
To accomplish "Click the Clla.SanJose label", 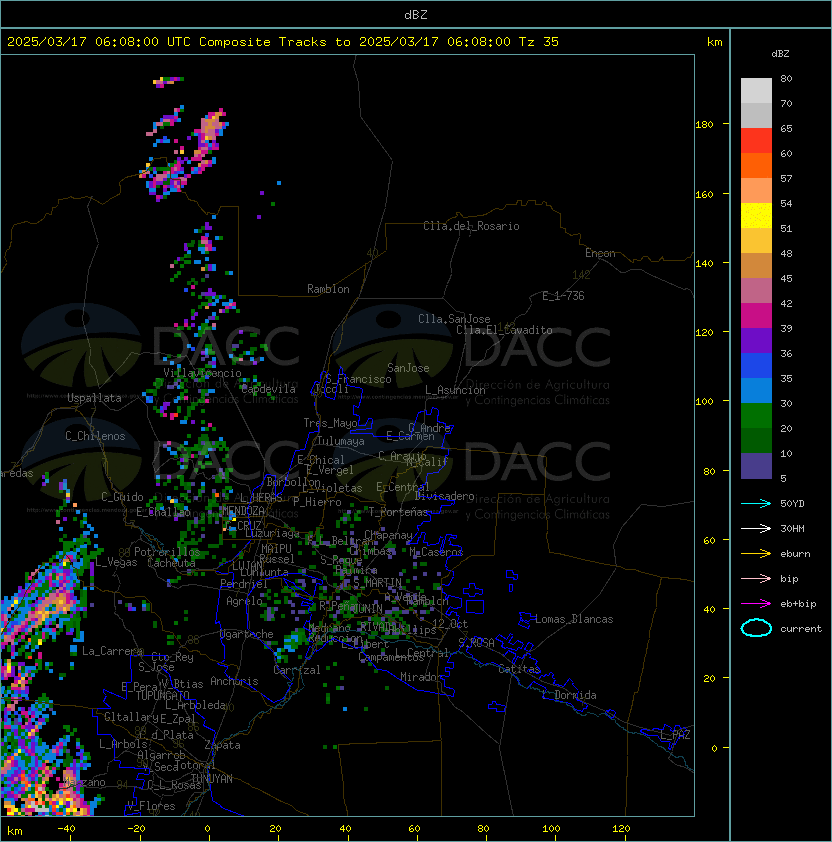I will 454,319.
